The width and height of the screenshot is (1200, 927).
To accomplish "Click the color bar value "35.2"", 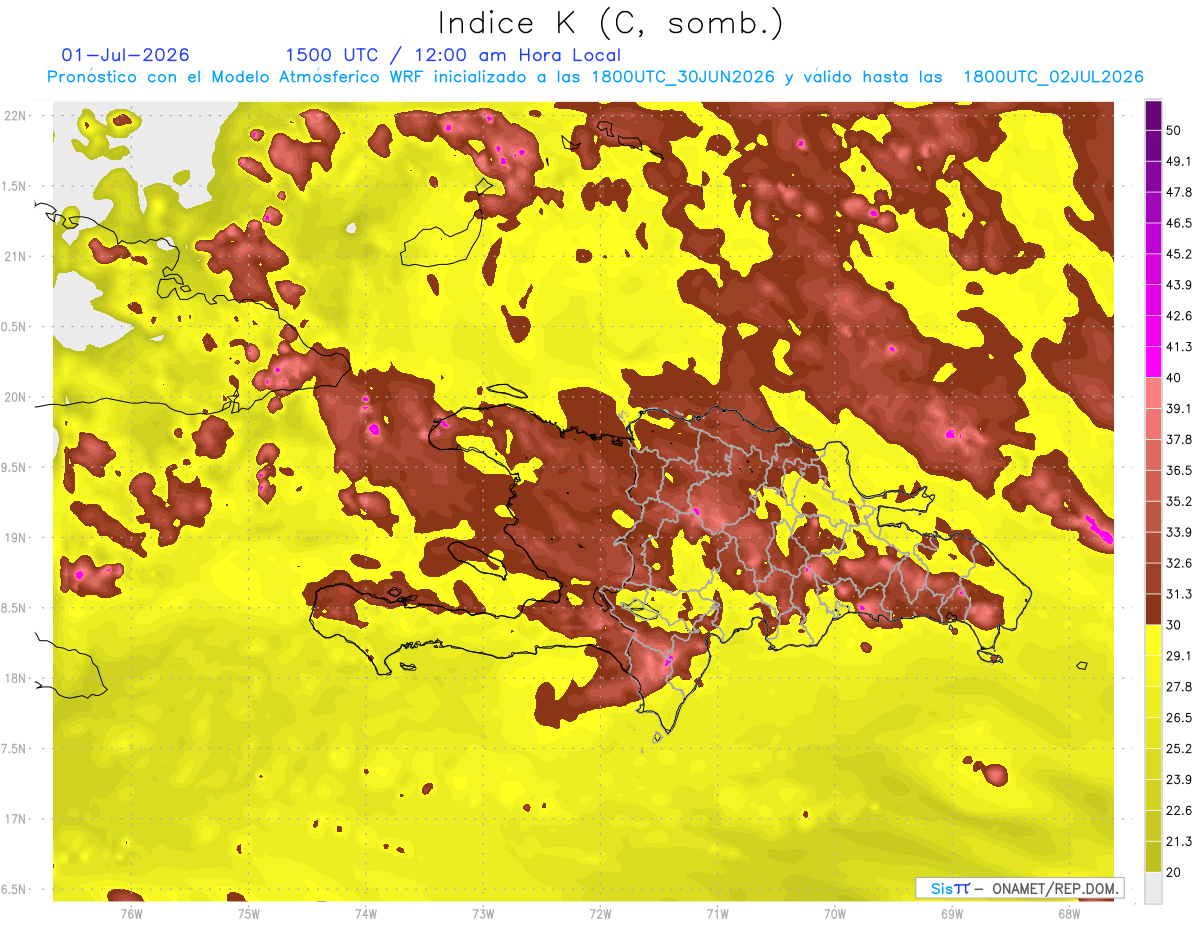I will point(1179,501).
